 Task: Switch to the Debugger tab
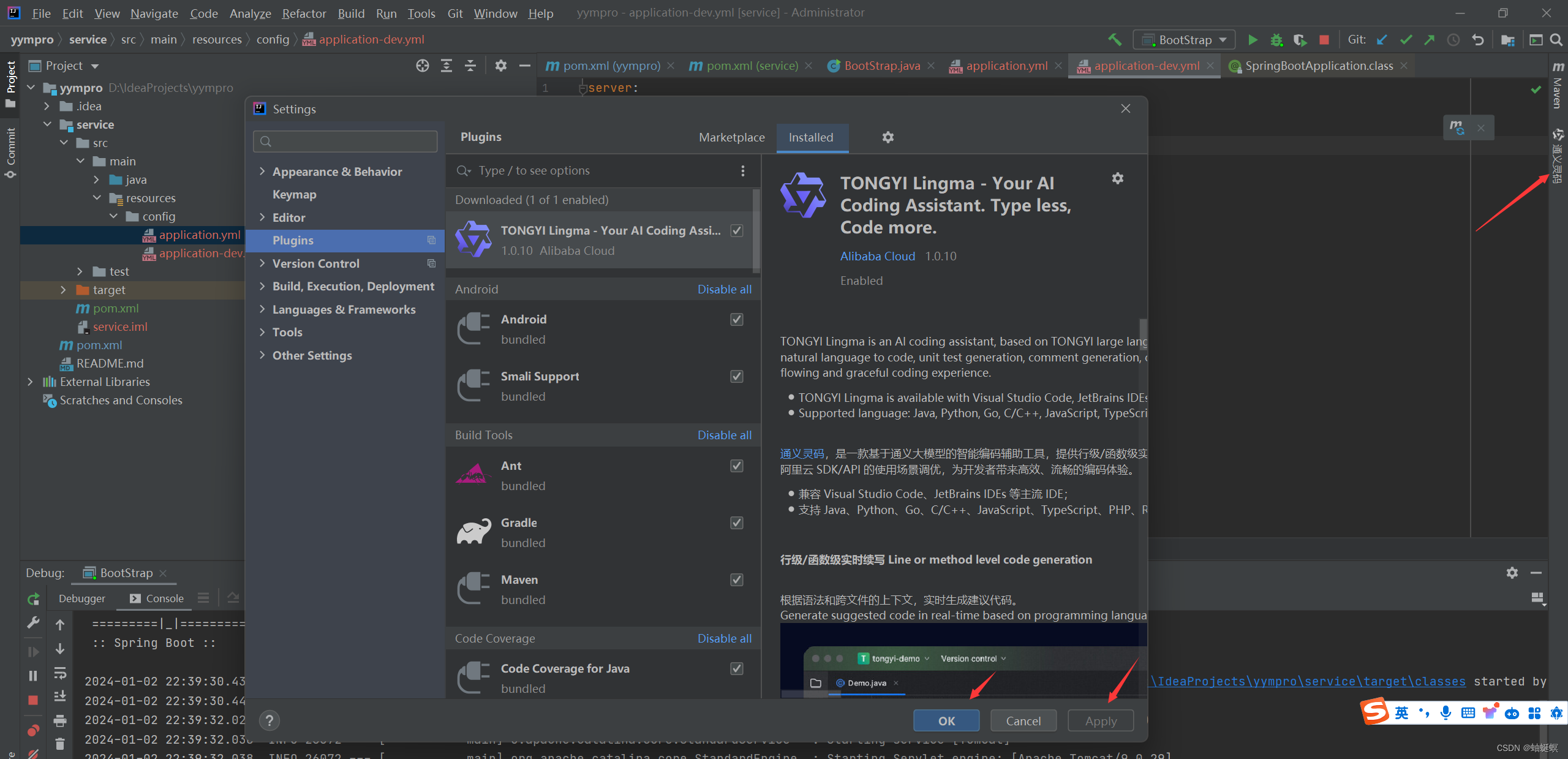(x=82, y=599)
